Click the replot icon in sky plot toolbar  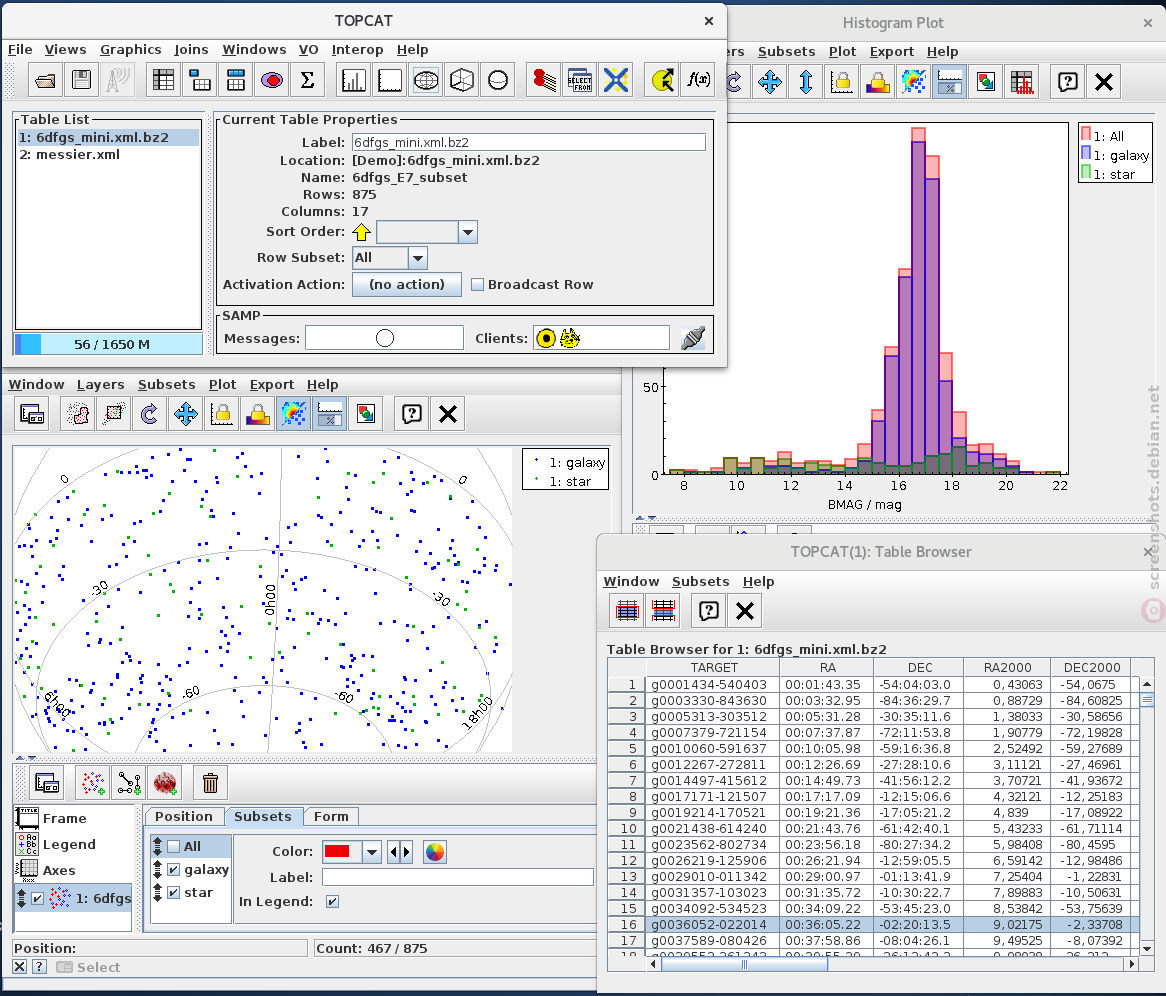pyautogui.click(x=149, y=414)
